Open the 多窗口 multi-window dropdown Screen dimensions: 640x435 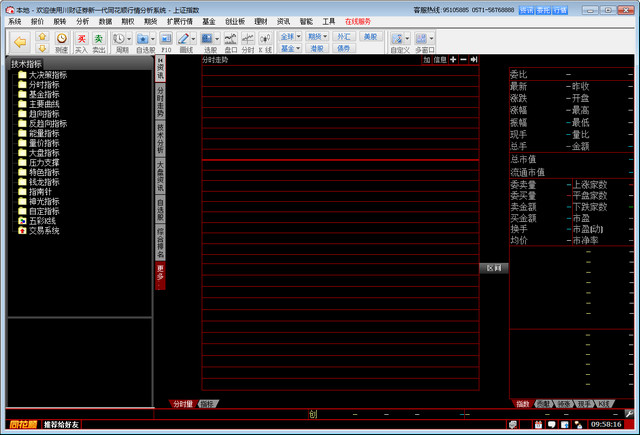[424, 42]
